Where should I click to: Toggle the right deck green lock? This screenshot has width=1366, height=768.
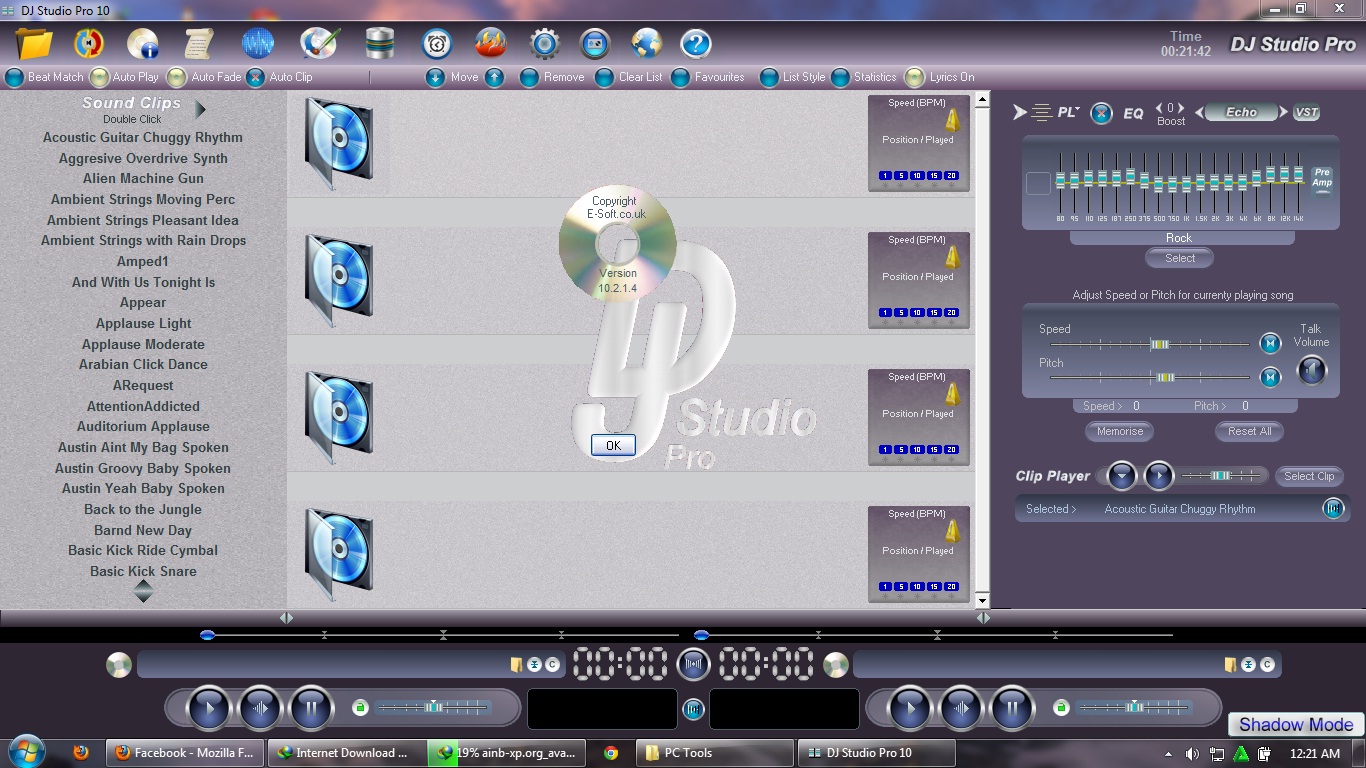1061,708
